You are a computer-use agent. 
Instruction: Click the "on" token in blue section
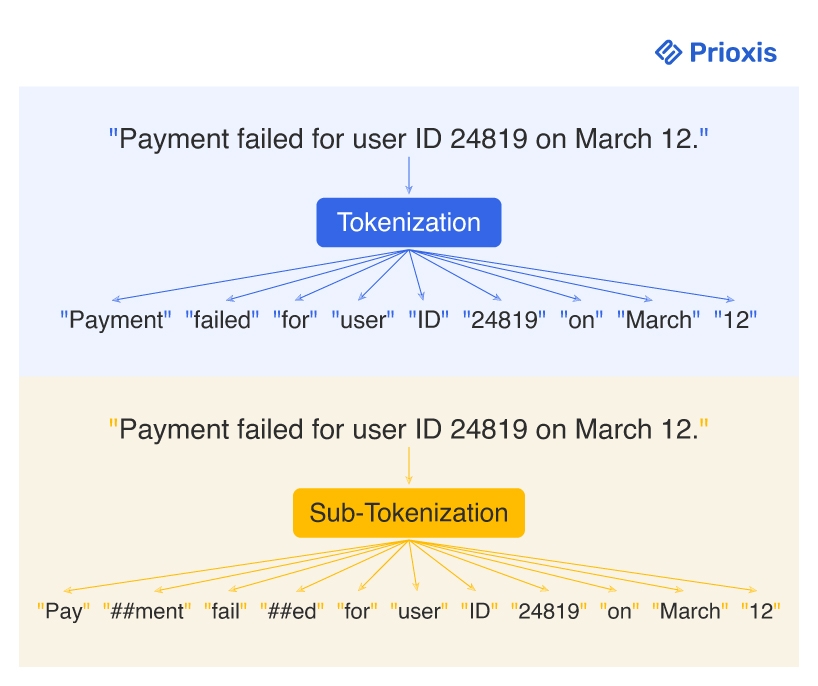click(581, 321)
